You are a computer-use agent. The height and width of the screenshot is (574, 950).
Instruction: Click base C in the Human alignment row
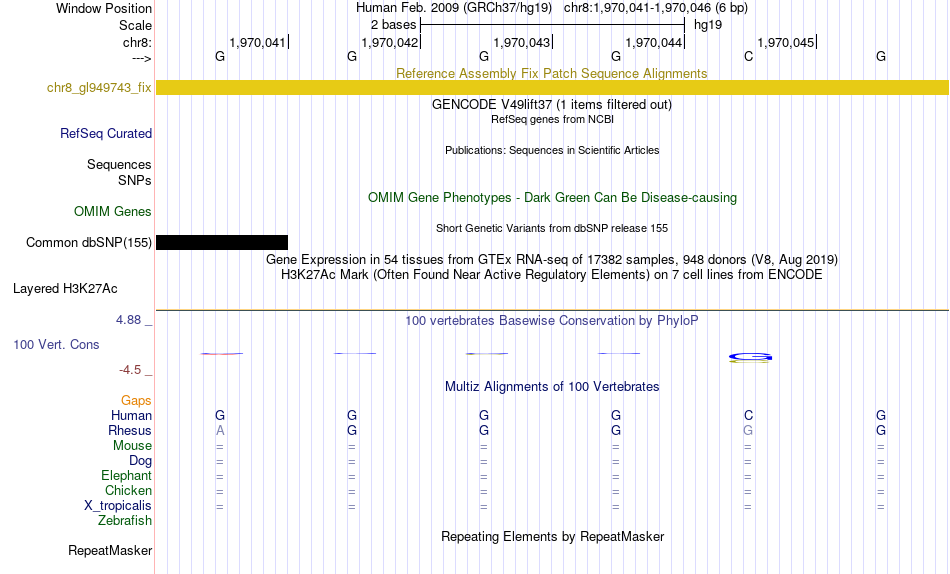tap(748, 415)
